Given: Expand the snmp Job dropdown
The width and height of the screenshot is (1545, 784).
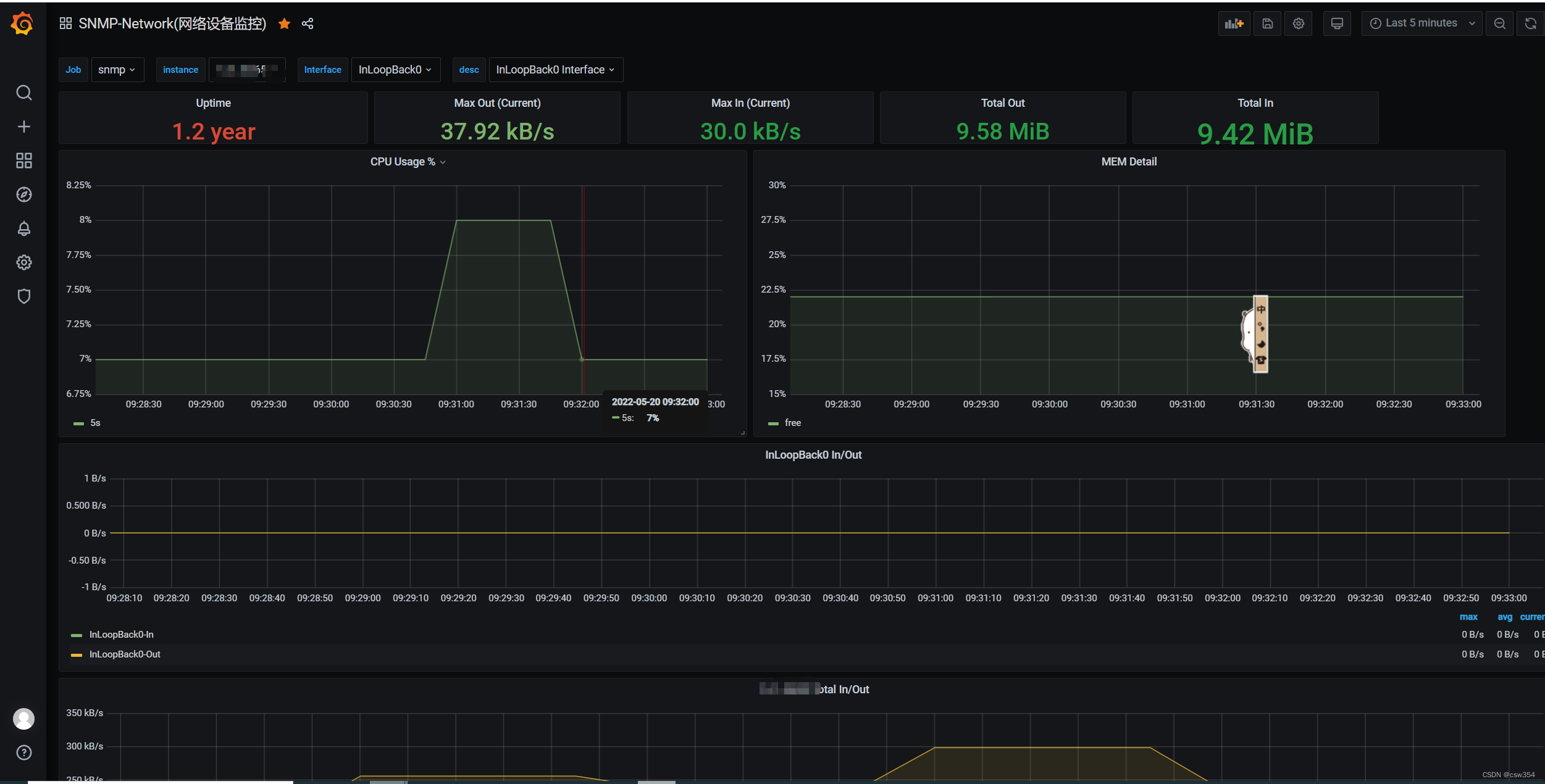Looking at the screenshot, I should tap(117, 70).
